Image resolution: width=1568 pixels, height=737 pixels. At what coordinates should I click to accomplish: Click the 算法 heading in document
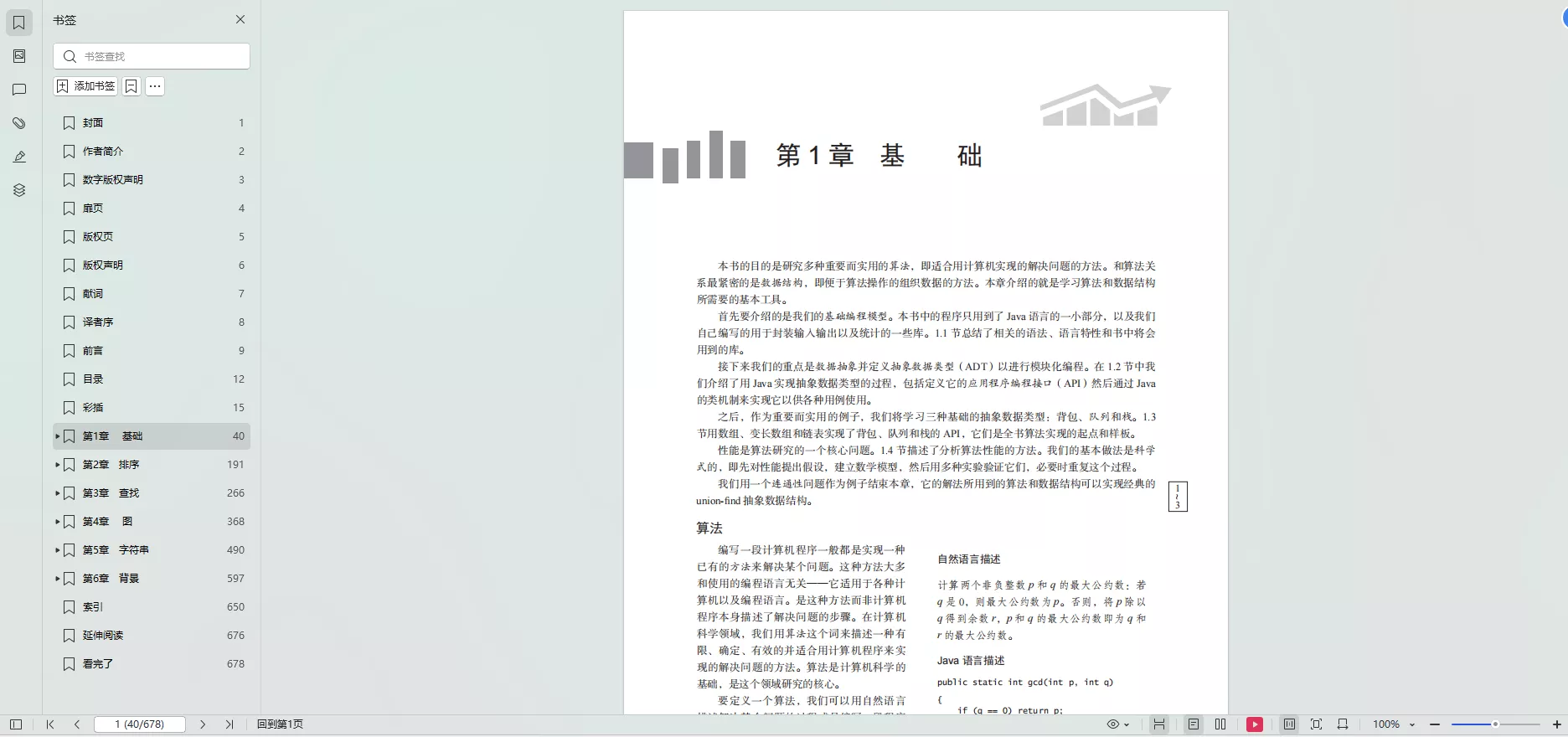pos(709,528)
